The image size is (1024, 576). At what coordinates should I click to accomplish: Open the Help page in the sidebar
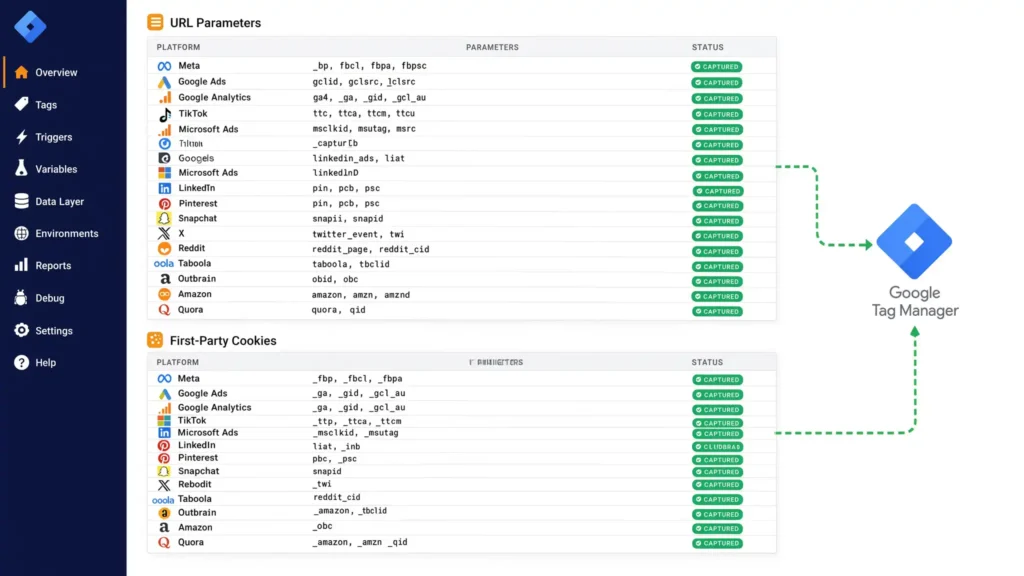click(x=45, y=362)
